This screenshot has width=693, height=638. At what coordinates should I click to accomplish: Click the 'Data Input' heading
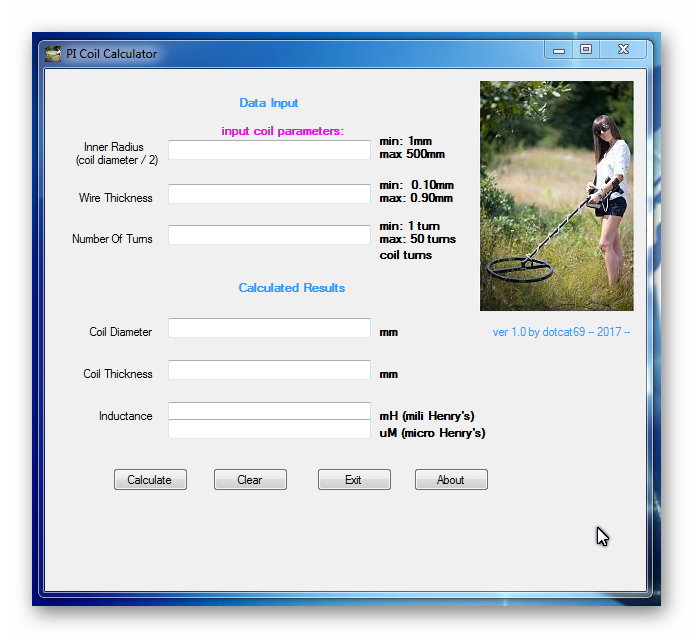pyautogui.click(x=269, y=103)
